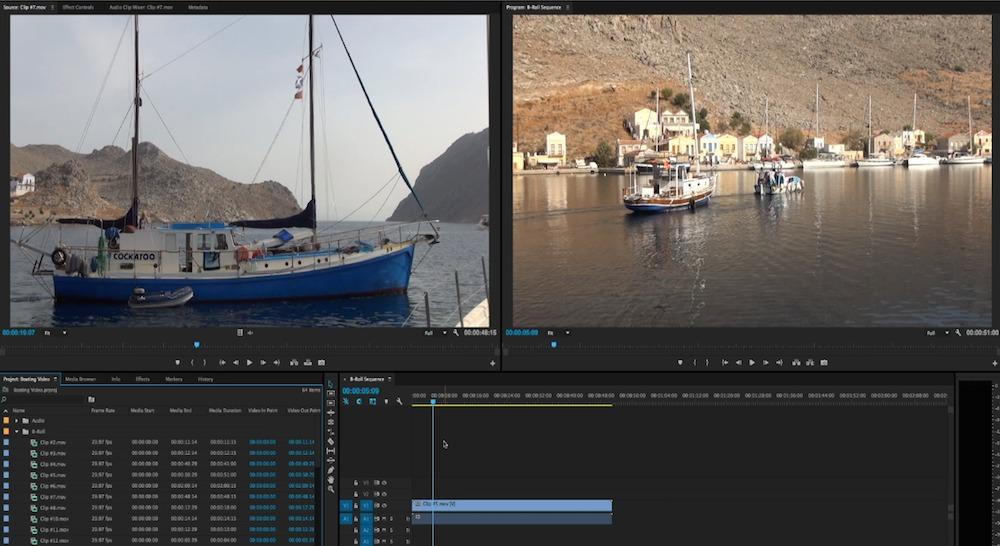Viewport: 1000px width, 546px height.
Task: Select the Zoom tool in the toolbar
Action: [x=331, y=489]
